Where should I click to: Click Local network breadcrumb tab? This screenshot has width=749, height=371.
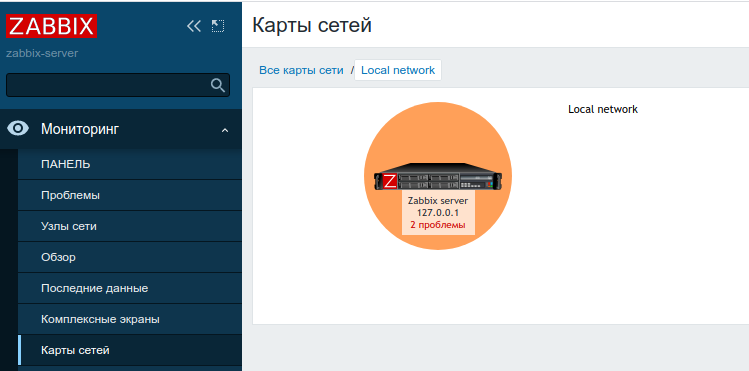coord(398,70)
